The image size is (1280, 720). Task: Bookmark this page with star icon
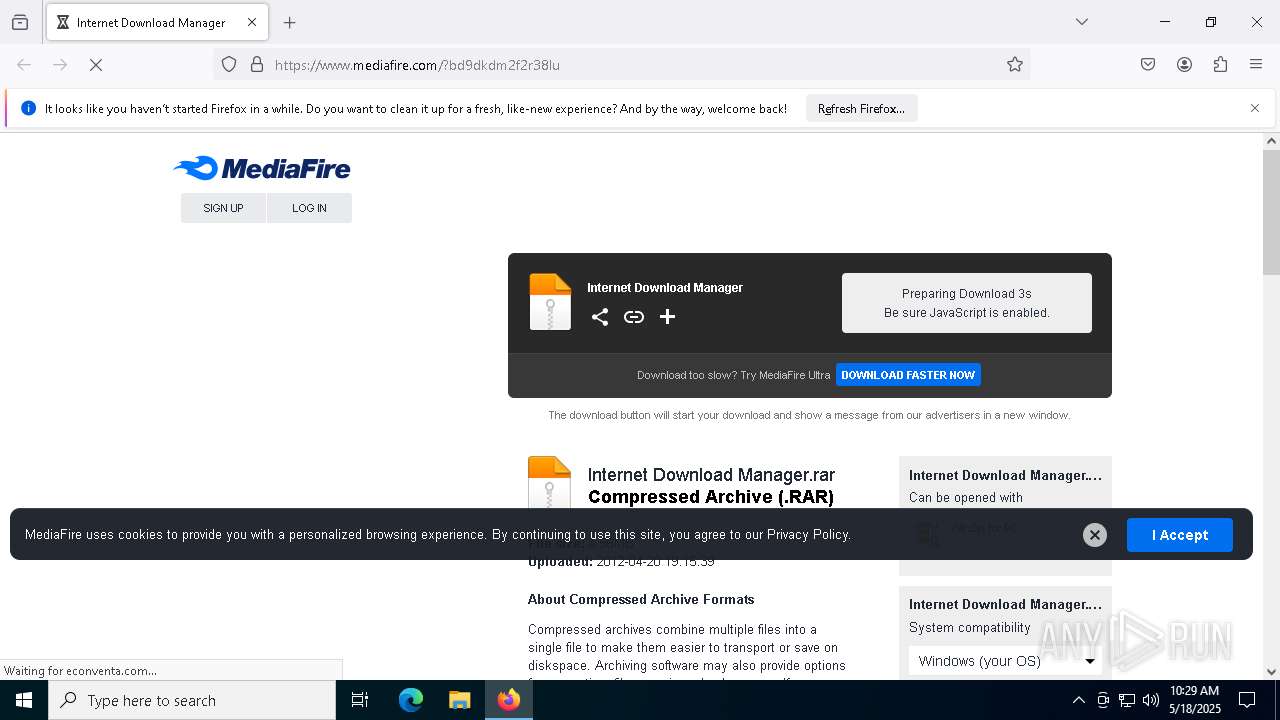(1015, 65)
